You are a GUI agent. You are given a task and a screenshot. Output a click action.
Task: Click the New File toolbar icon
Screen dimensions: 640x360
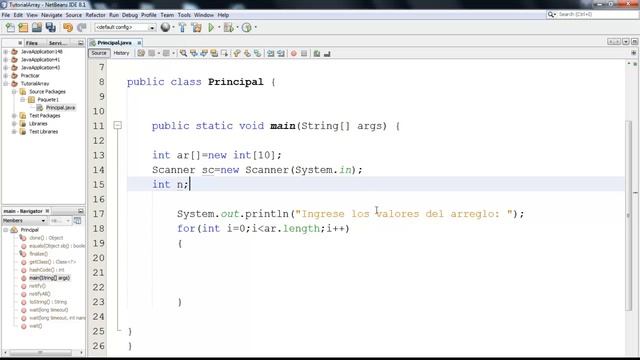click(x=10, y=27)
